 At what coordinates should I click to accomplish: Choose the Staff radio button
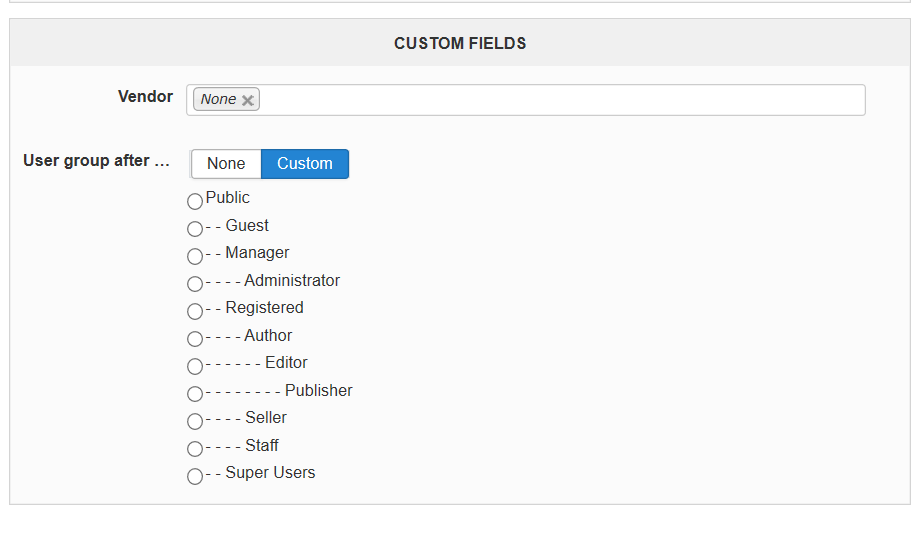pyautogui.click(x=195, y=449)
